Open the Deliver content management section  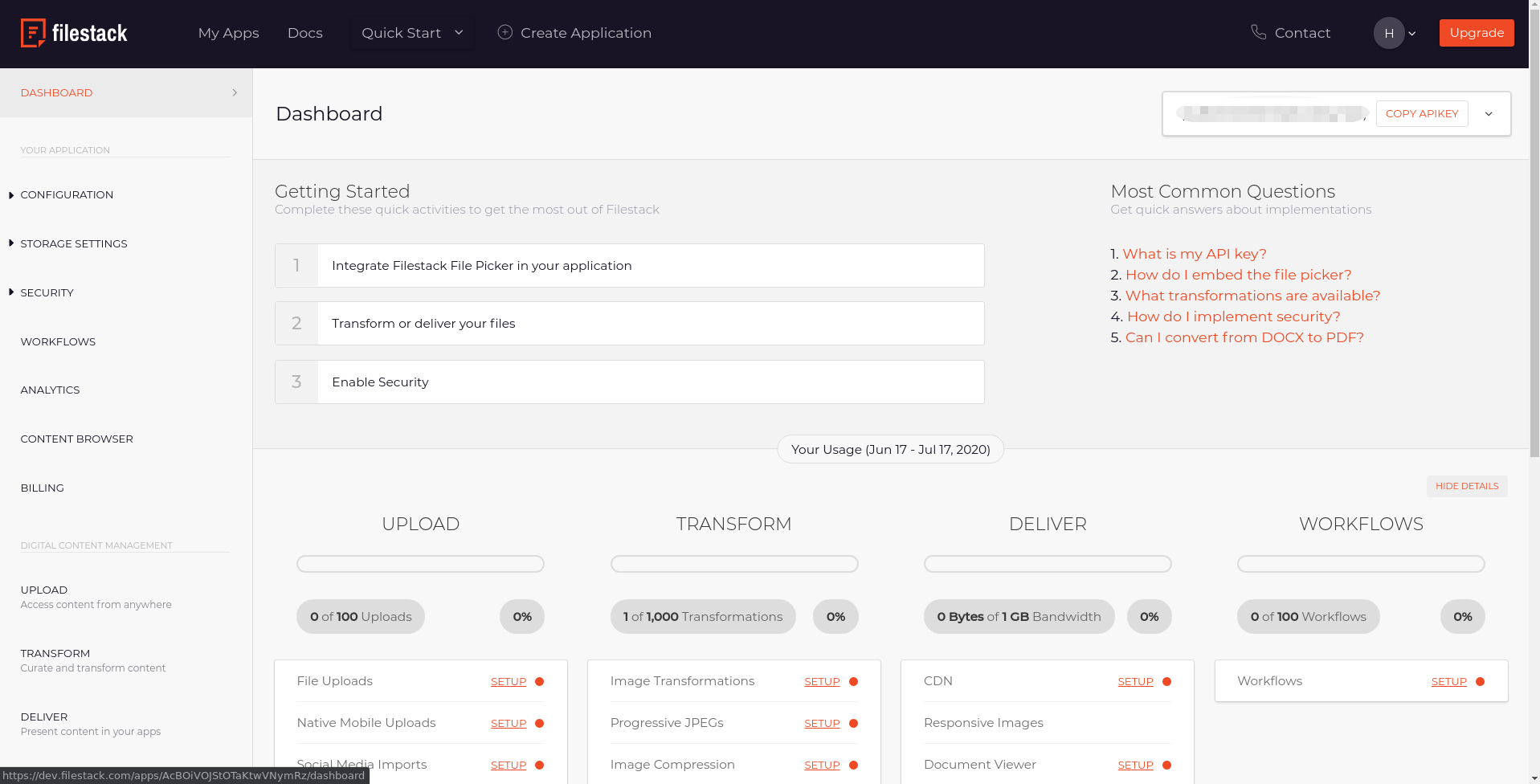click(90, 724)
